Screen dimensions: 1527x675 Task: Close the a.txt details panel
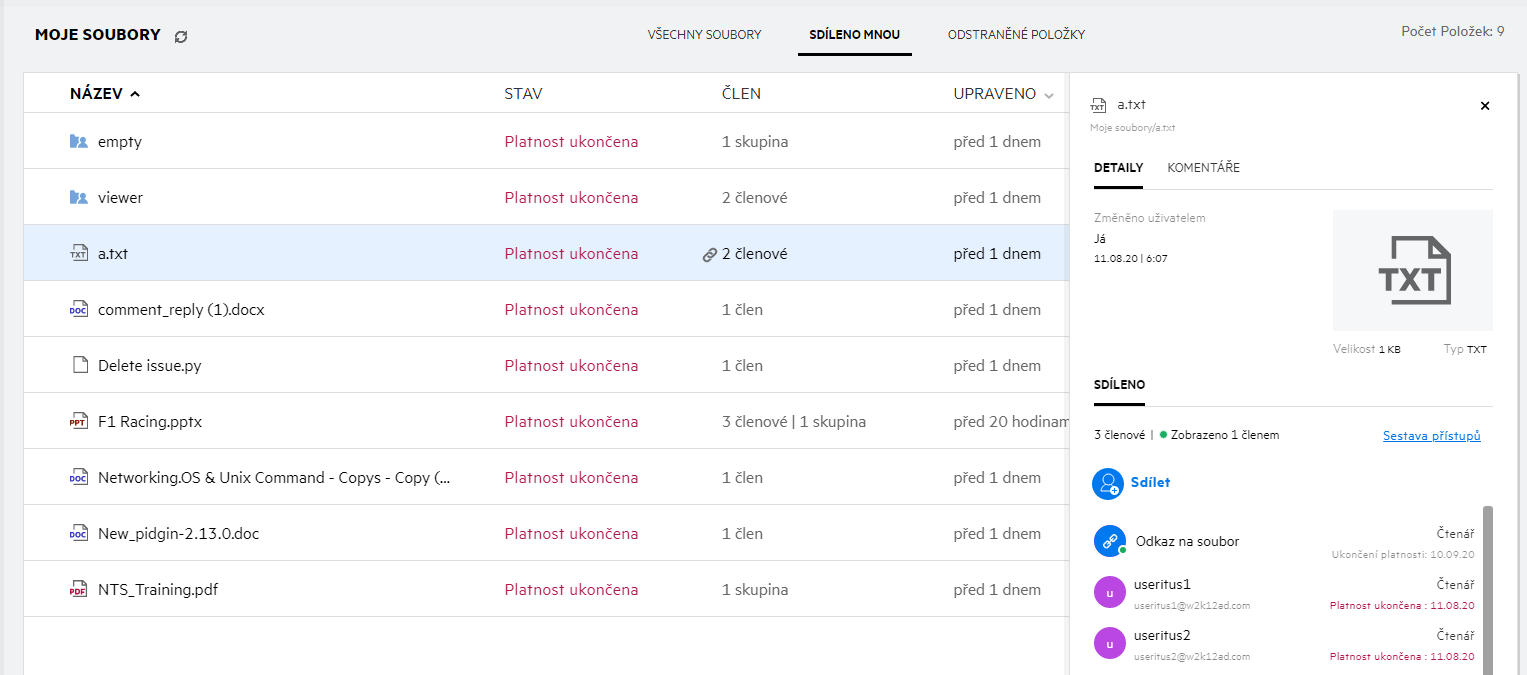click(1485, 106)
